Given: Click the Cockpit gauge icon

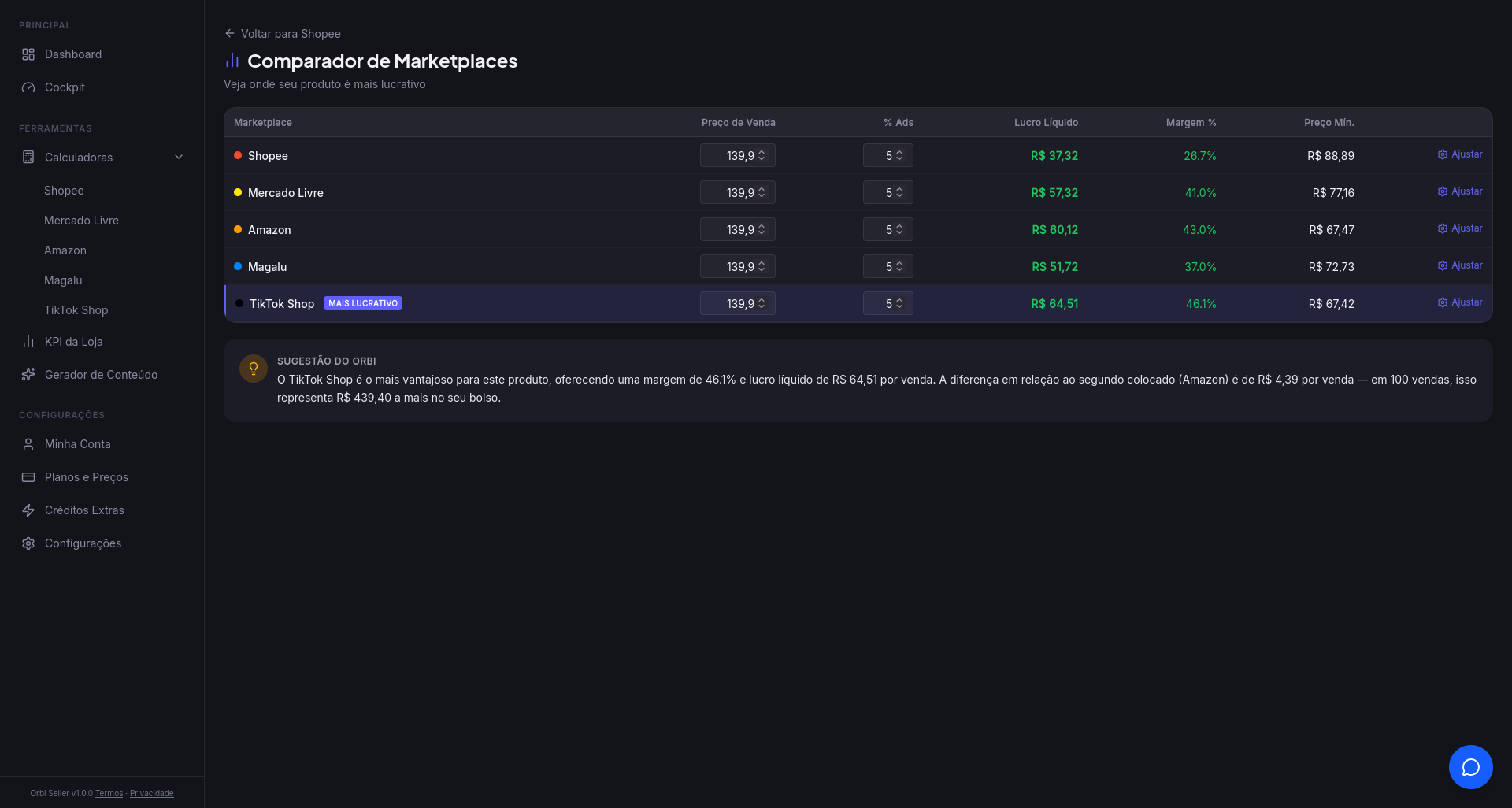Looking at the screenshot, I should click(28, 87).
